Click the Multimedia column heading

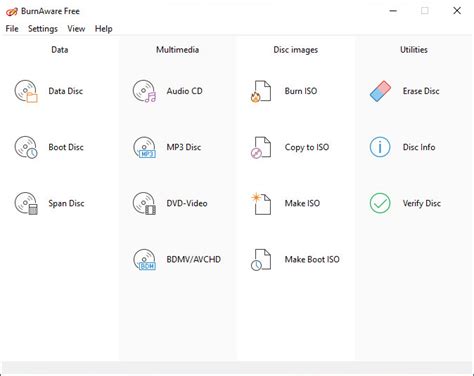click(178, 50)
